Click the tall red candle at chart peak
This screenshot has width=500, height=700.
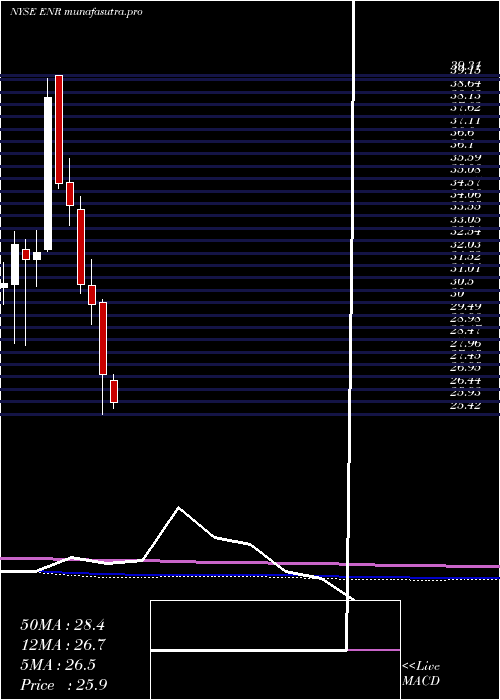pos(59,129)
